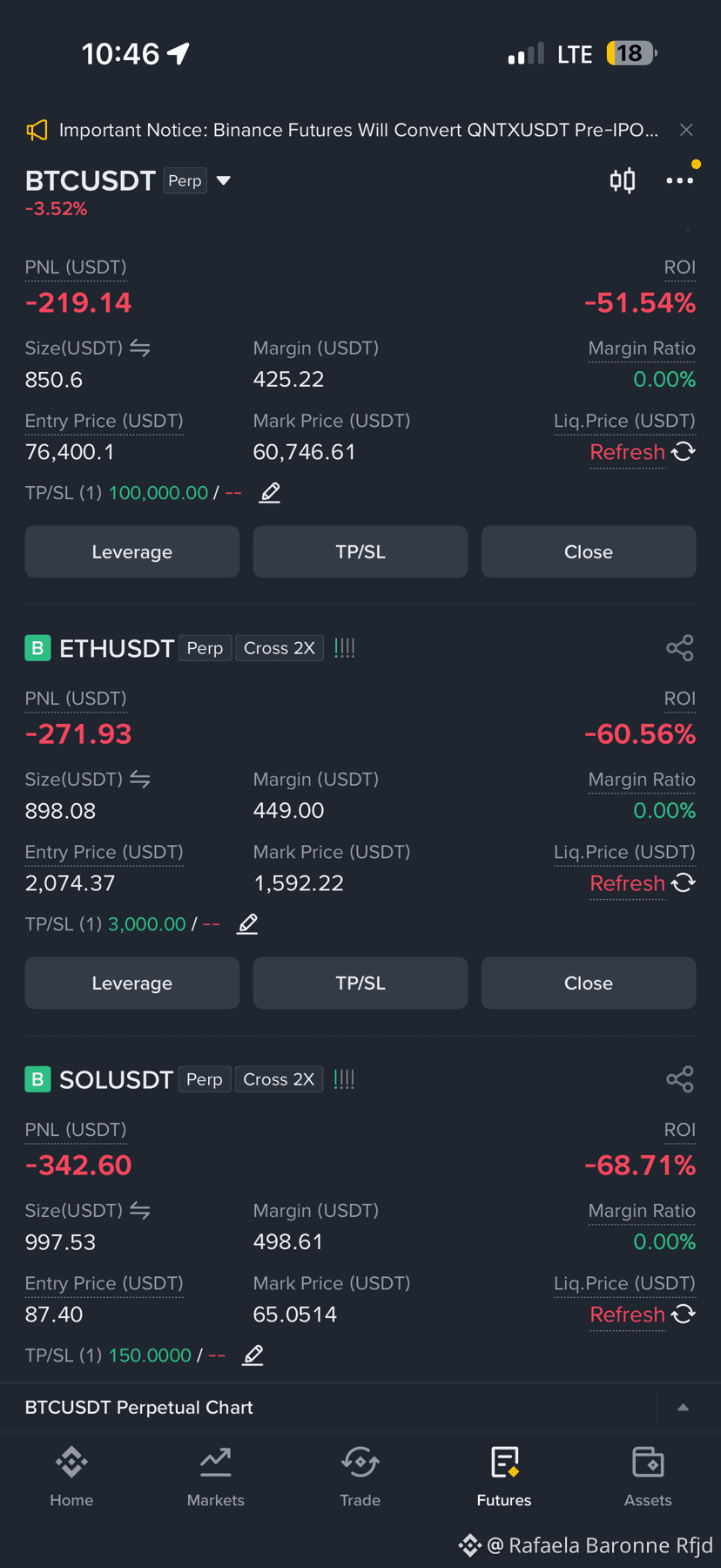Screen dimensions: 721x1568
Task: Open the candlestick chart icon
Action: coord(623,180)
